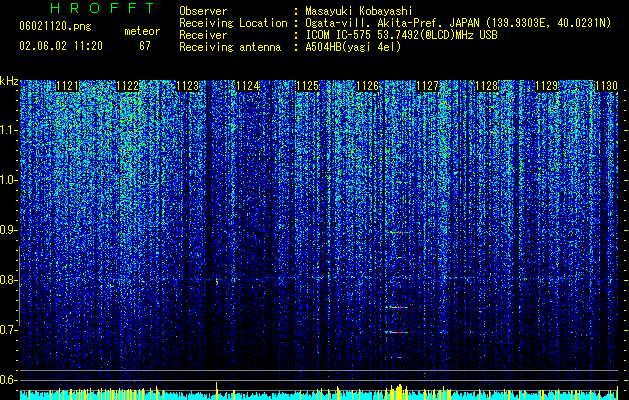Click the faint echo near 0.9 kHz before 1127

[x=396, y=232]
